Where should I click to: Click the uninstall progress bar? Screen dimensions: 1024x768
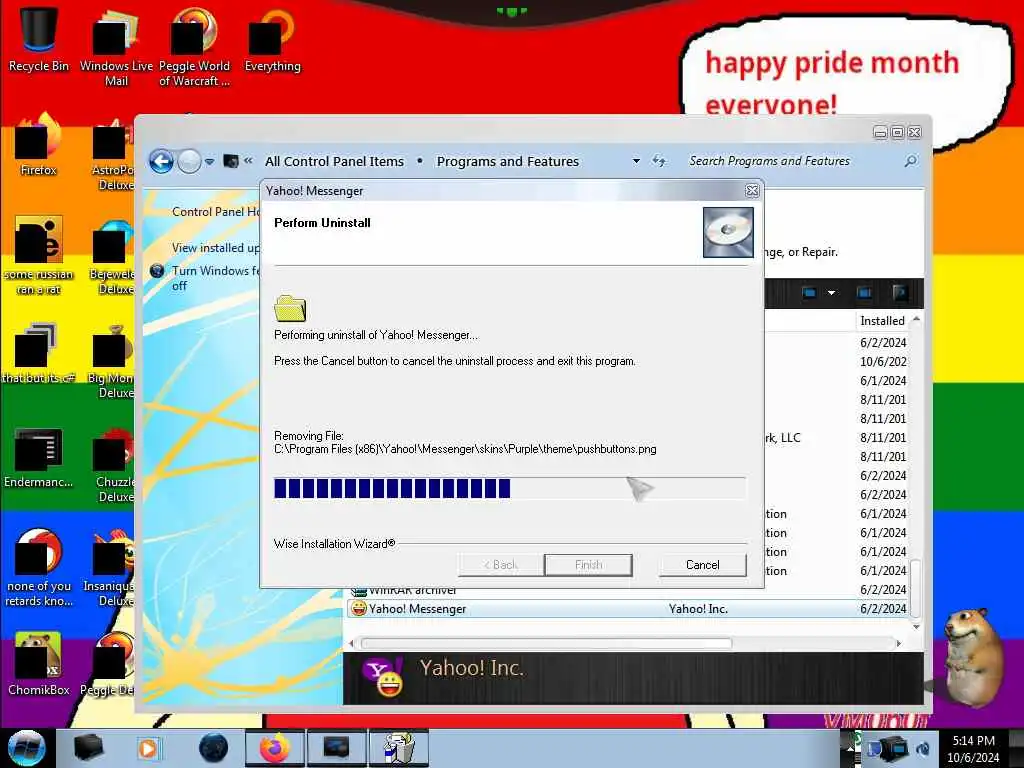coord(509,488)
